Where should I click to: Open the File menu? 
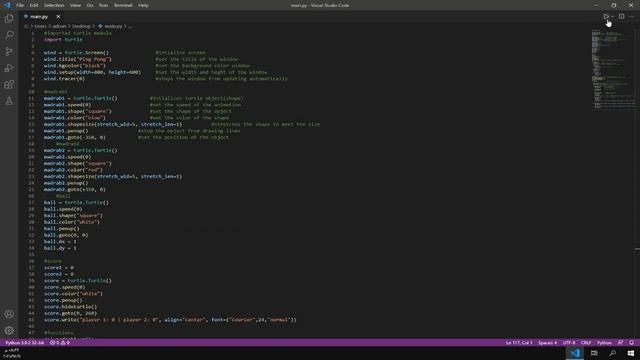pos(20,5)
